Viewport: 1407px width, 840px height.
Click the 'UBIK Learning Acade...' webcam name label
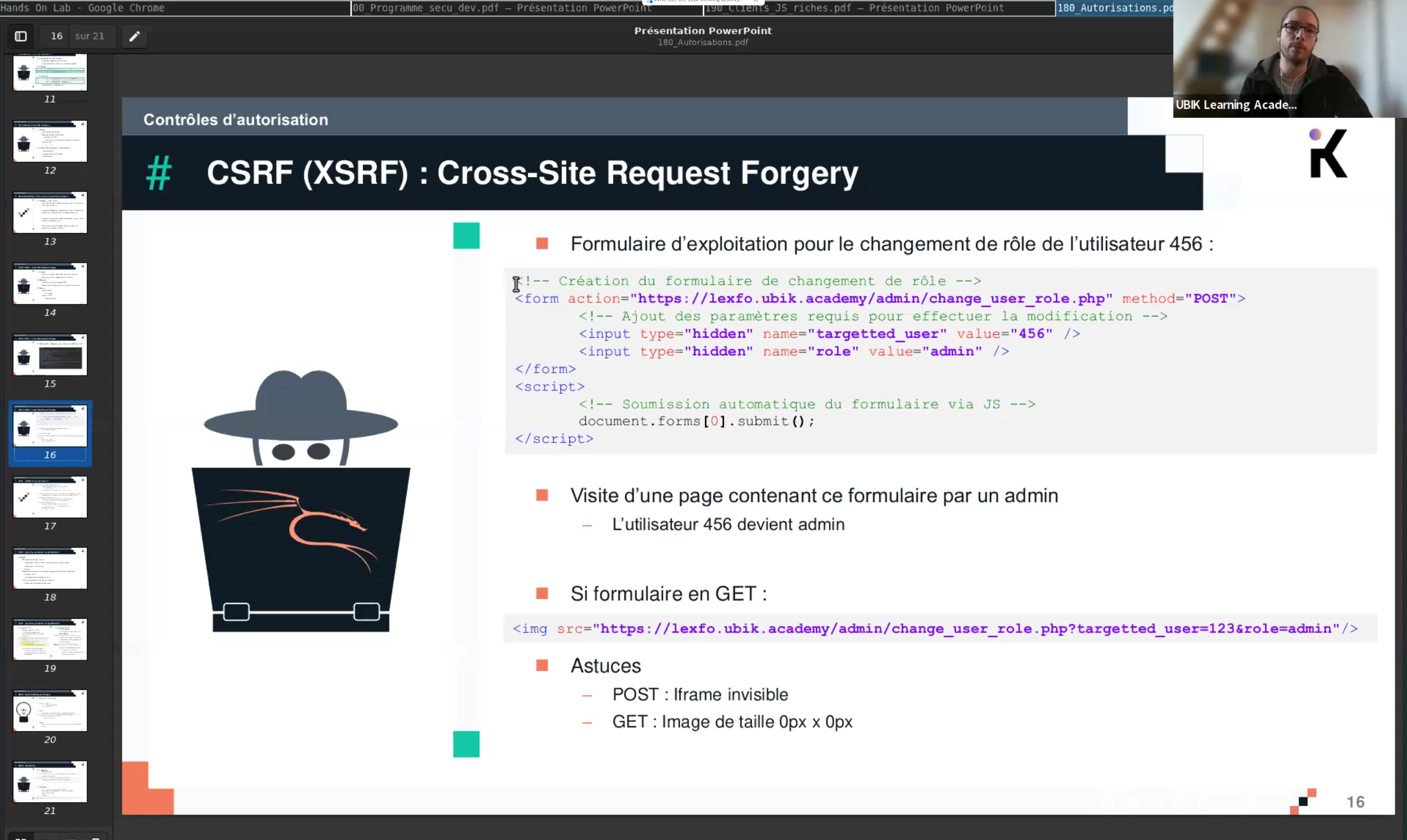(x=1235, y=105)
